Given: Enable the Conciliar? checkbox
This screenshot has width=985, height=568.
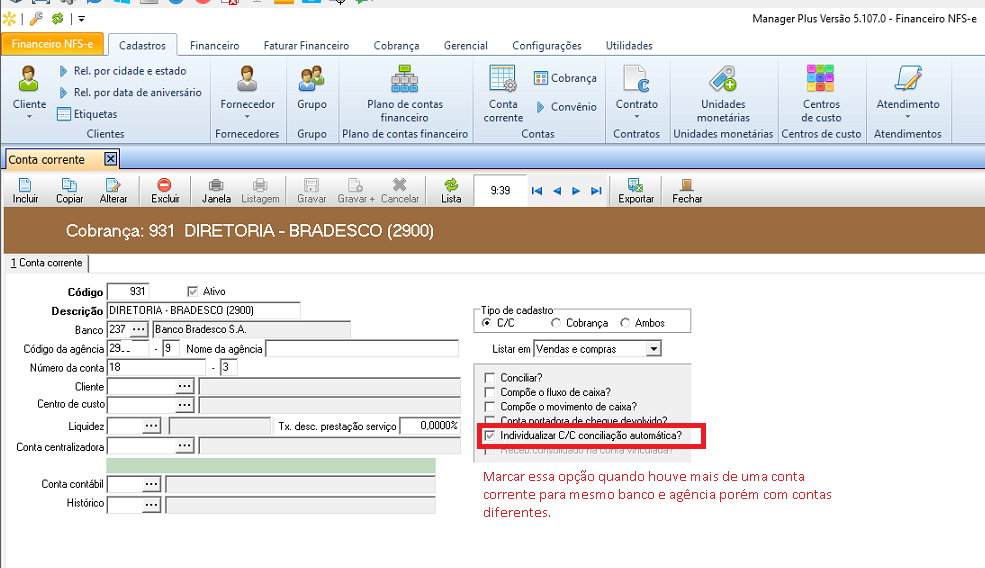Looking at the screenshot, I should (490, 378).
